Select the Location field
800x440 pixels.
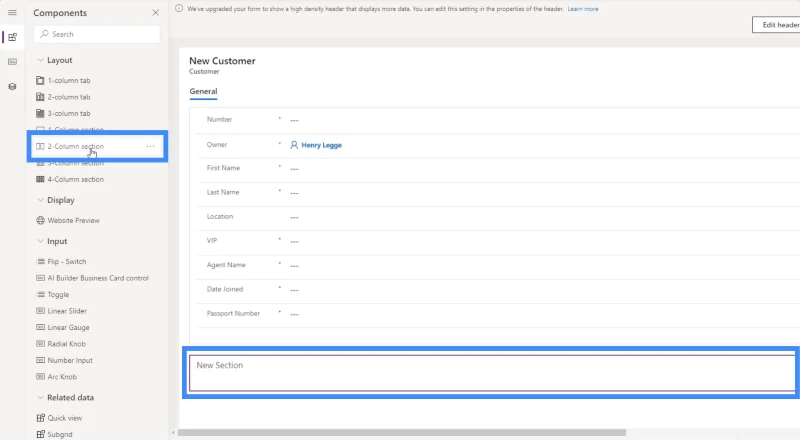pos(498,217)
